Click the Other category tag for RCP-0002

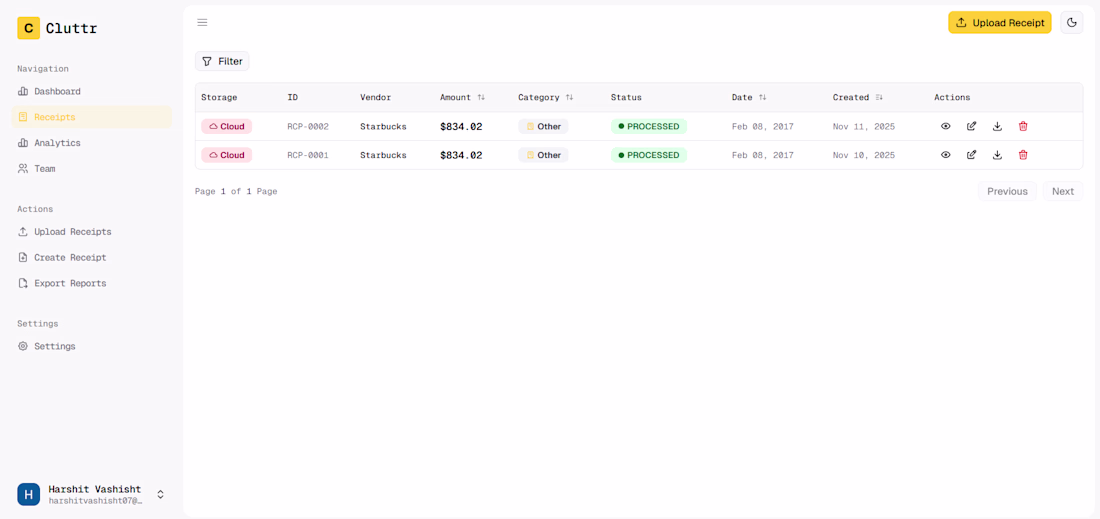(543, 126)
